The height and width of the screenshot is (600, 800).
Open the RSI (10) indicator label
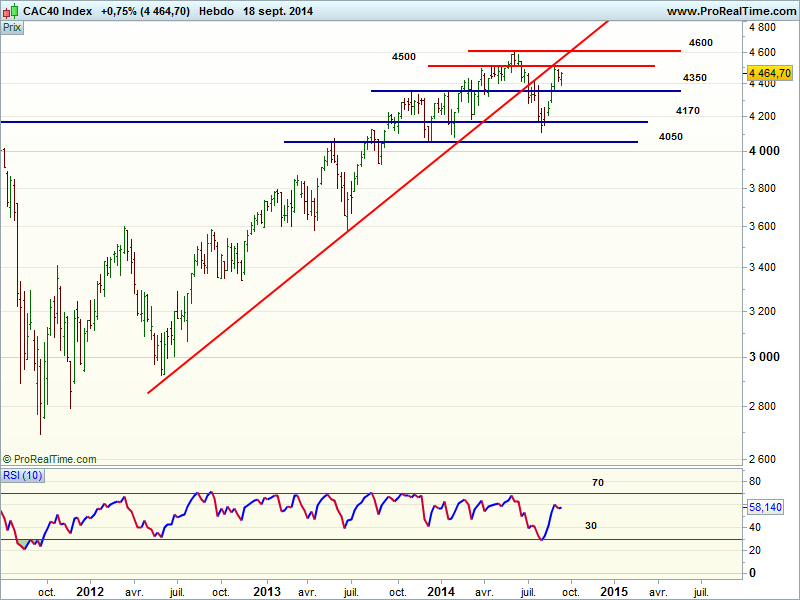(x=24, y=474)
